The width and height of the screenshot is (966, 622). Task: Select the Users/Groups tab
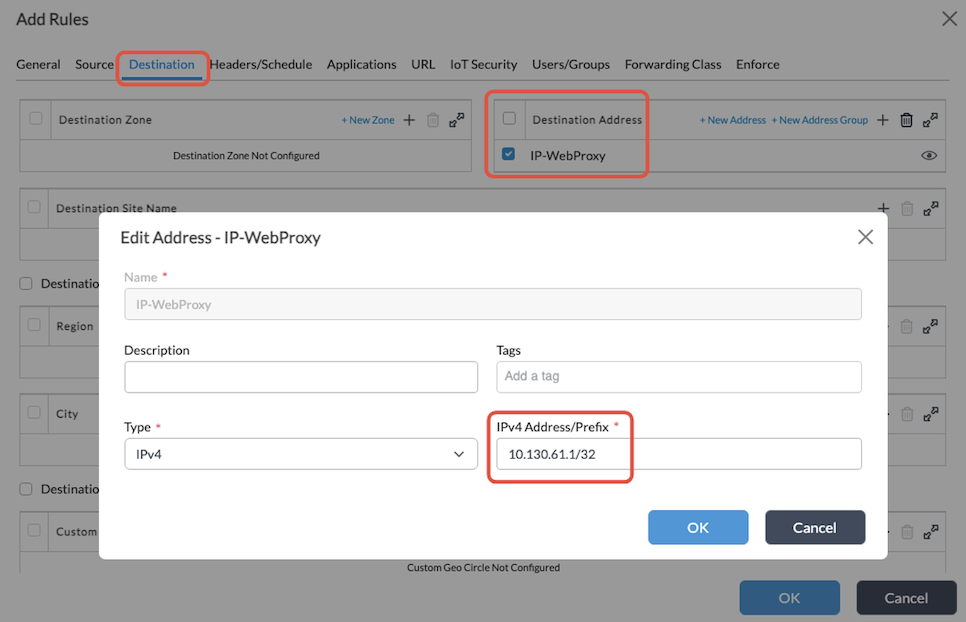point(571,64)
